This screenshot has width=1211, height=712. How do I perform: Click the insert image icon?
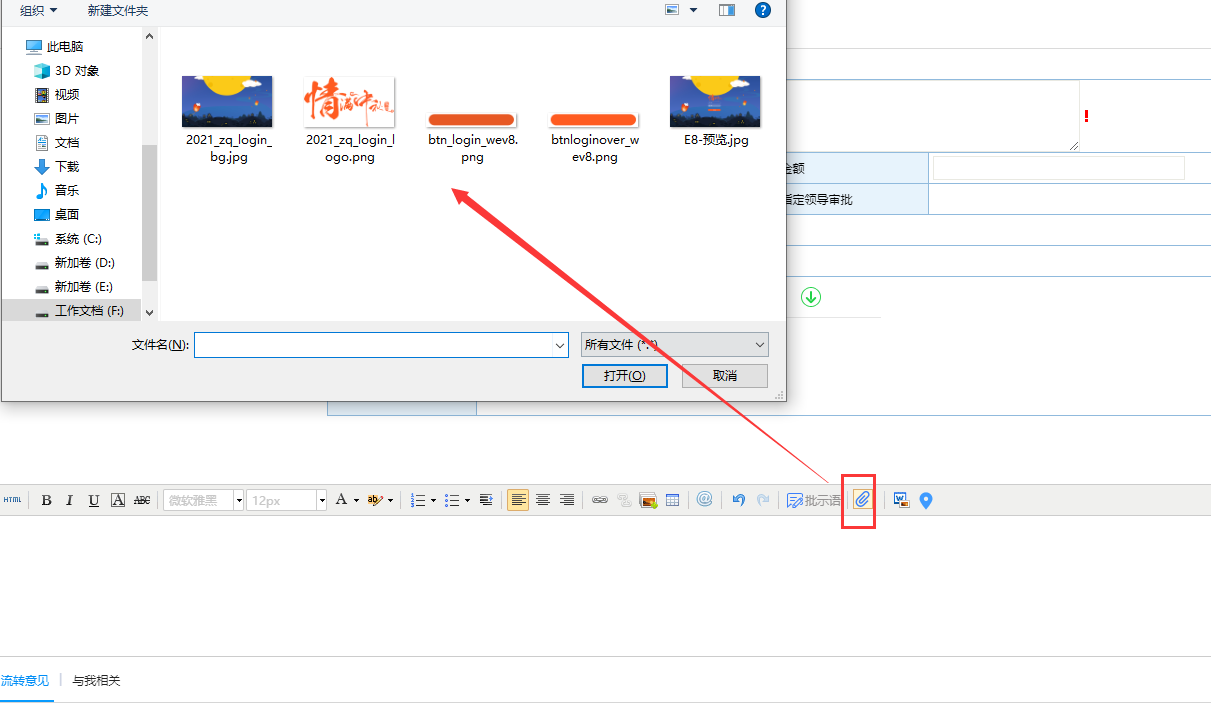(x=648, y=500)
